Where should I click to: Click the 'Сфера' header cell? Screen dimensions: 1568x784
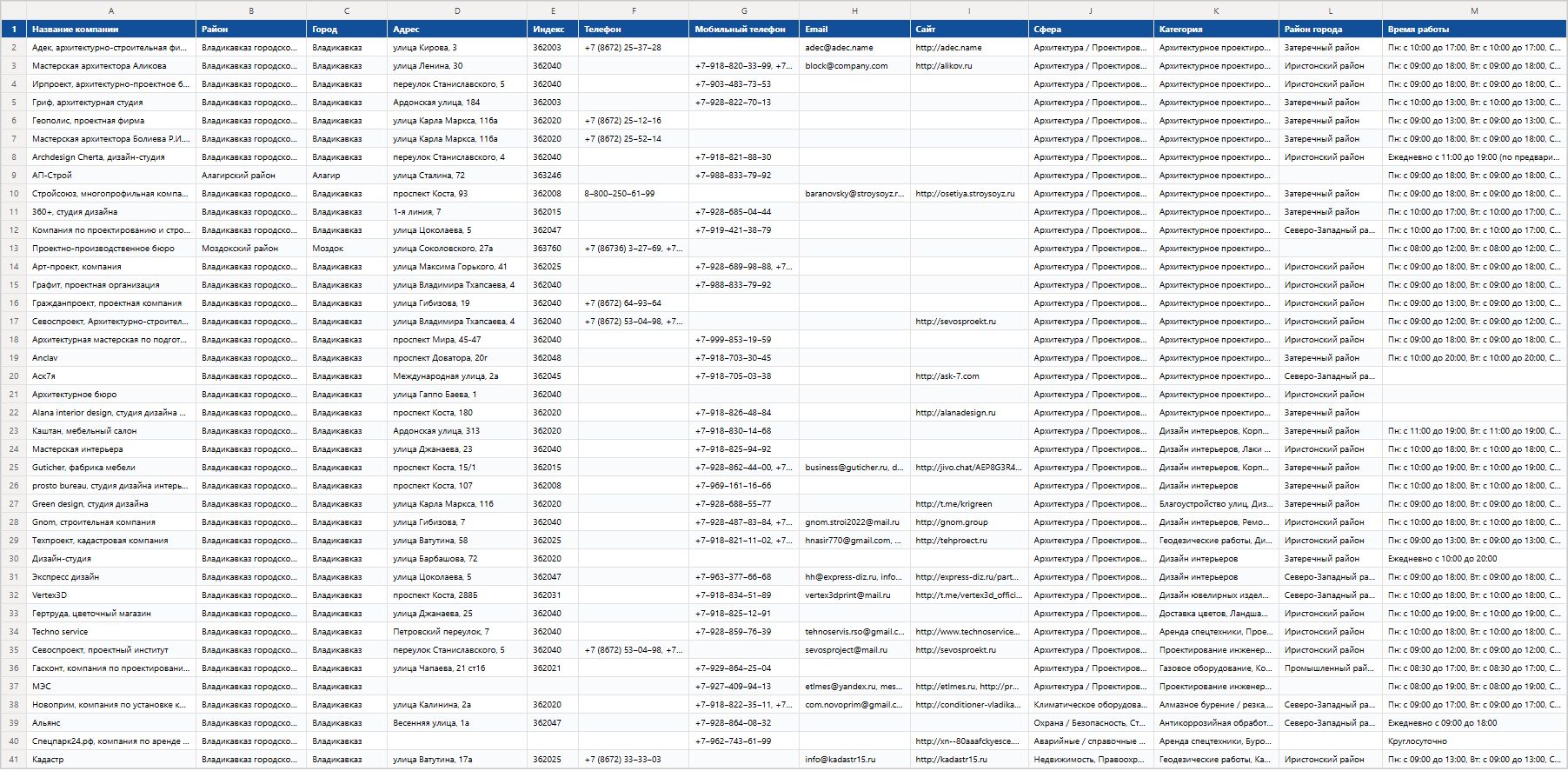(1091, 30)
